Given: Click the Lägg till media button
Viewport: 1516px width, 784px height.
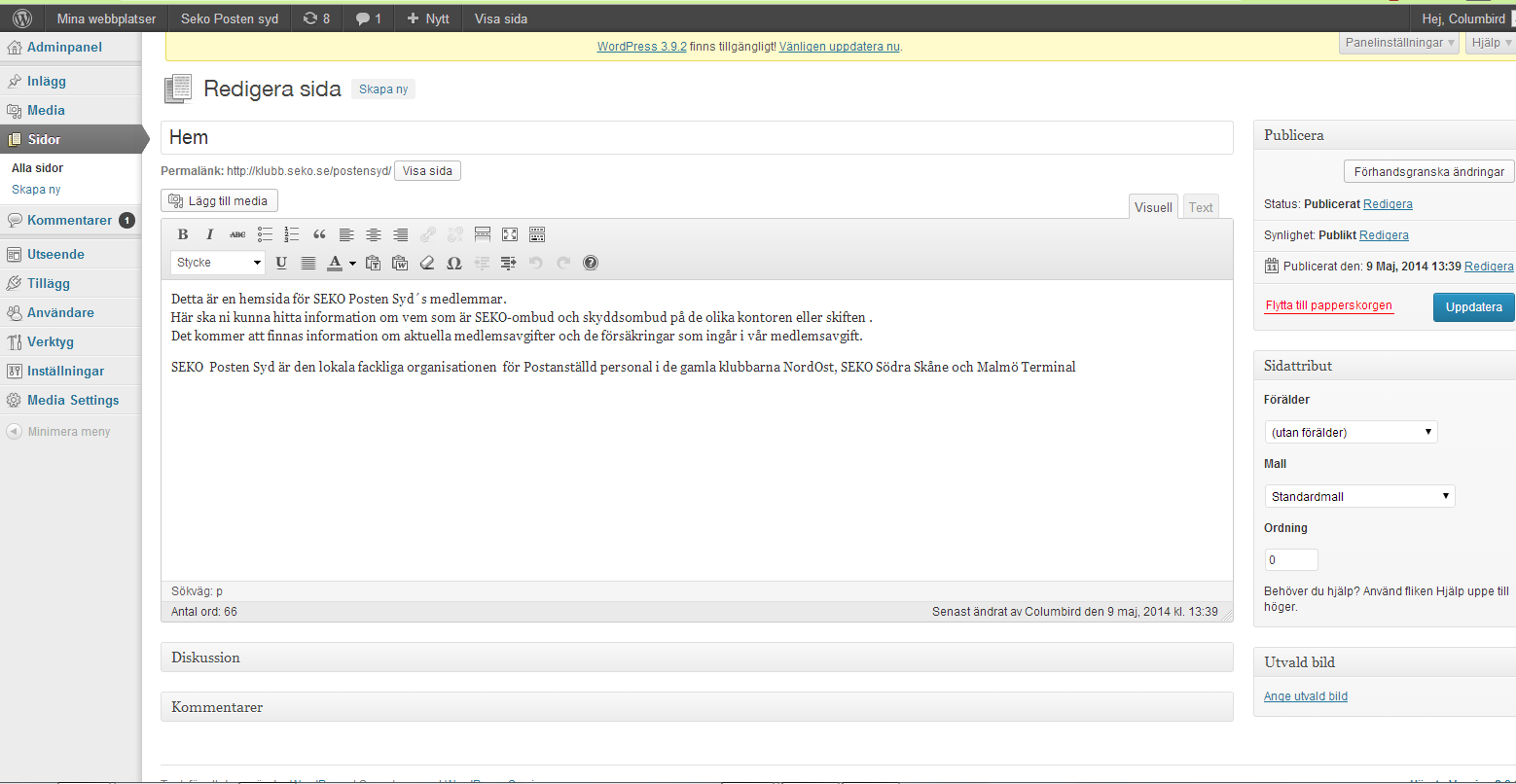Looking at the screenshot, I should coord(220,200).
